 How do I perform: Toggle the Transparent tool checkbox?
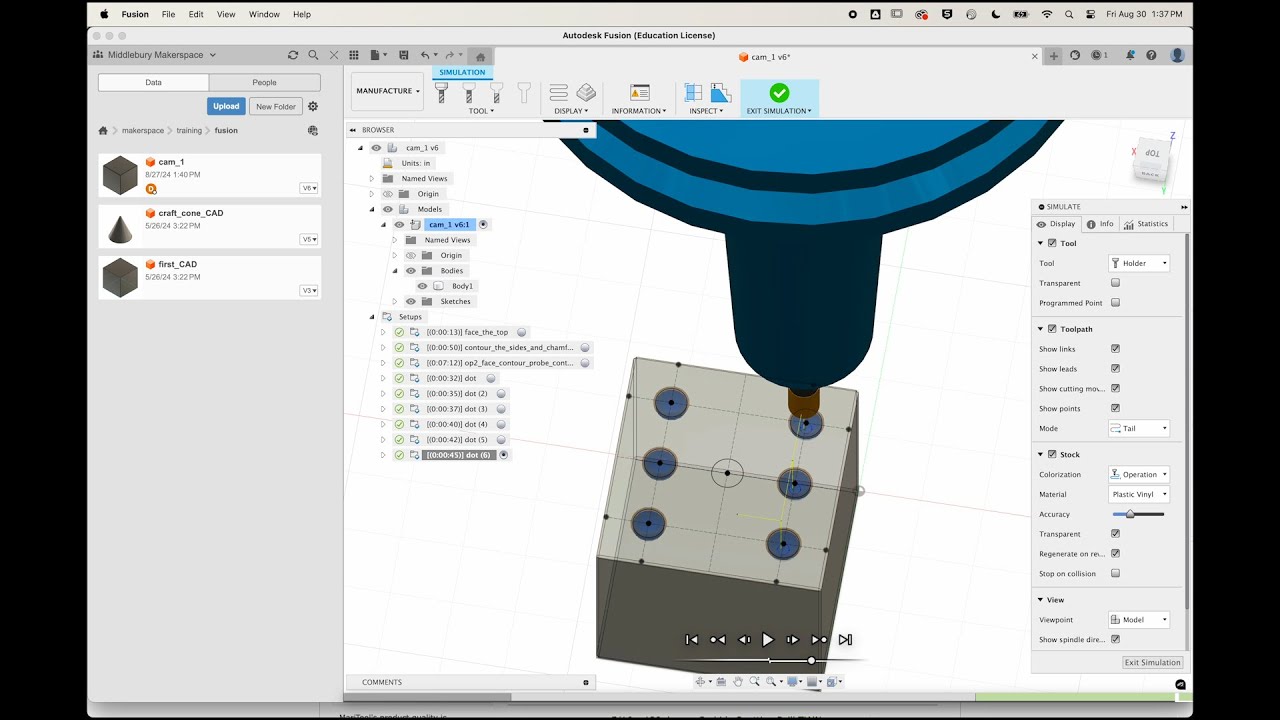1115,283
